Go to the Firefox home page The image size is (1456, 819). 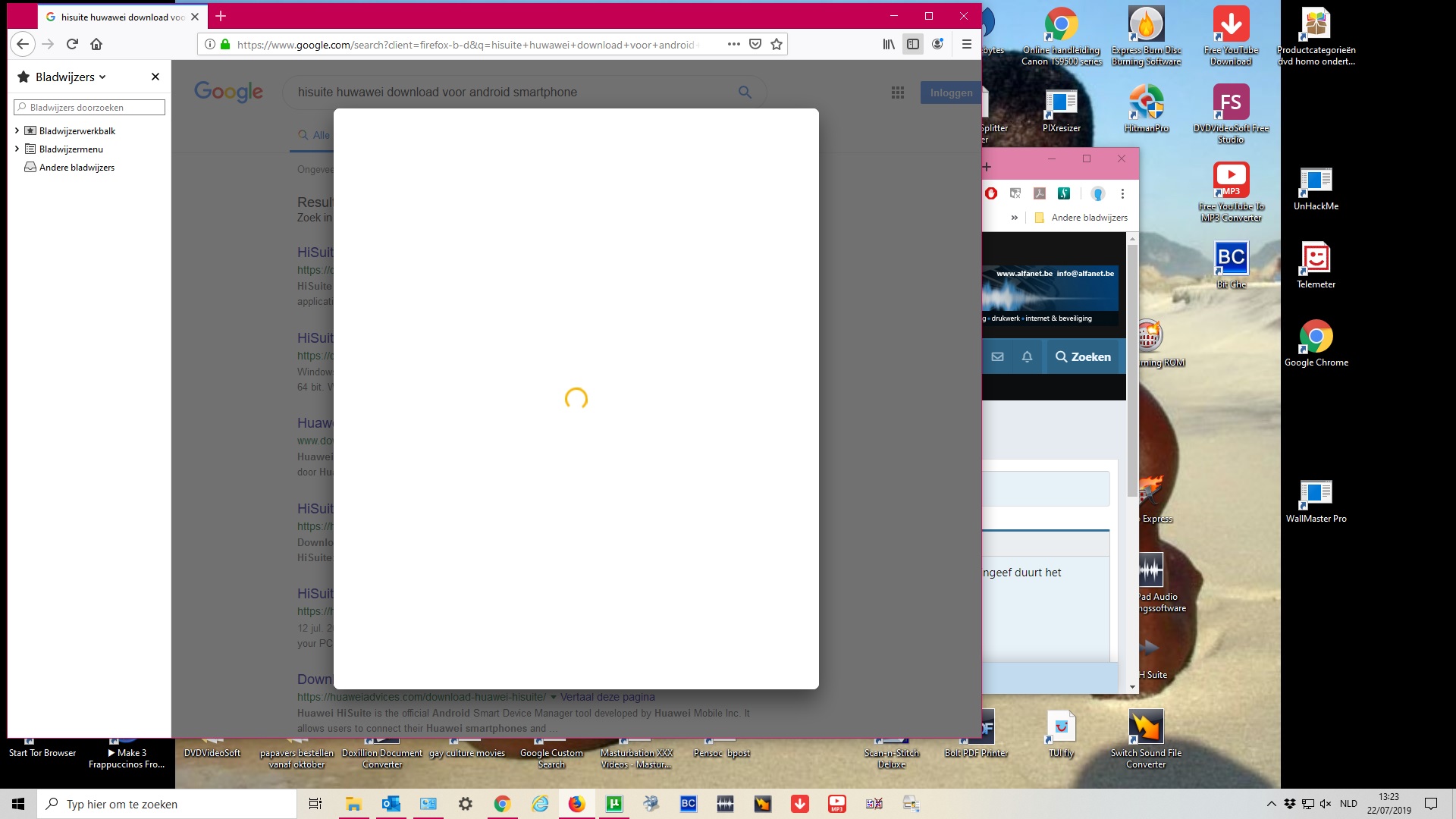[x=96, y=44]
